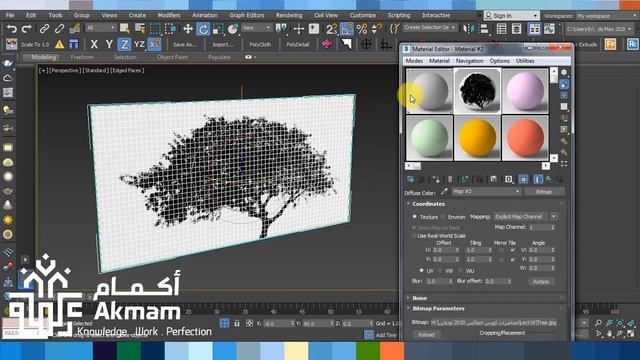Click Assign Material to Selection icon
Image resolution: width=640 pixels, height=360 pixels.
(436, 179)
